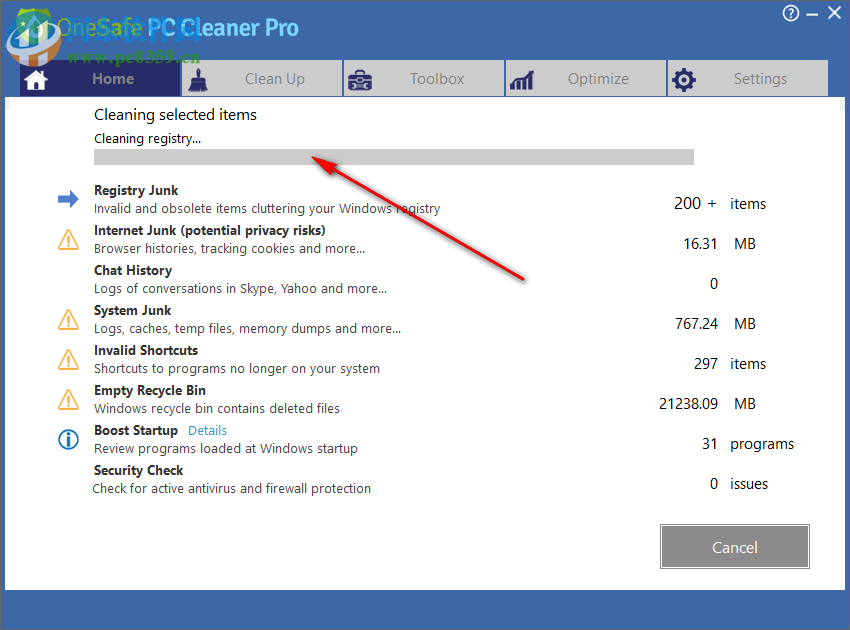Click the Optimize bar-chart icon
The width and height of the screenshot is (850, 630).
(521, 78)
